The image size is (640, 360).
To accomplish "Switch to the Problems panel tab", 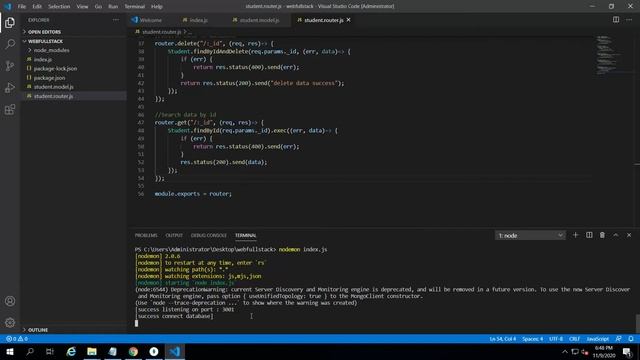I will point(146,236).
